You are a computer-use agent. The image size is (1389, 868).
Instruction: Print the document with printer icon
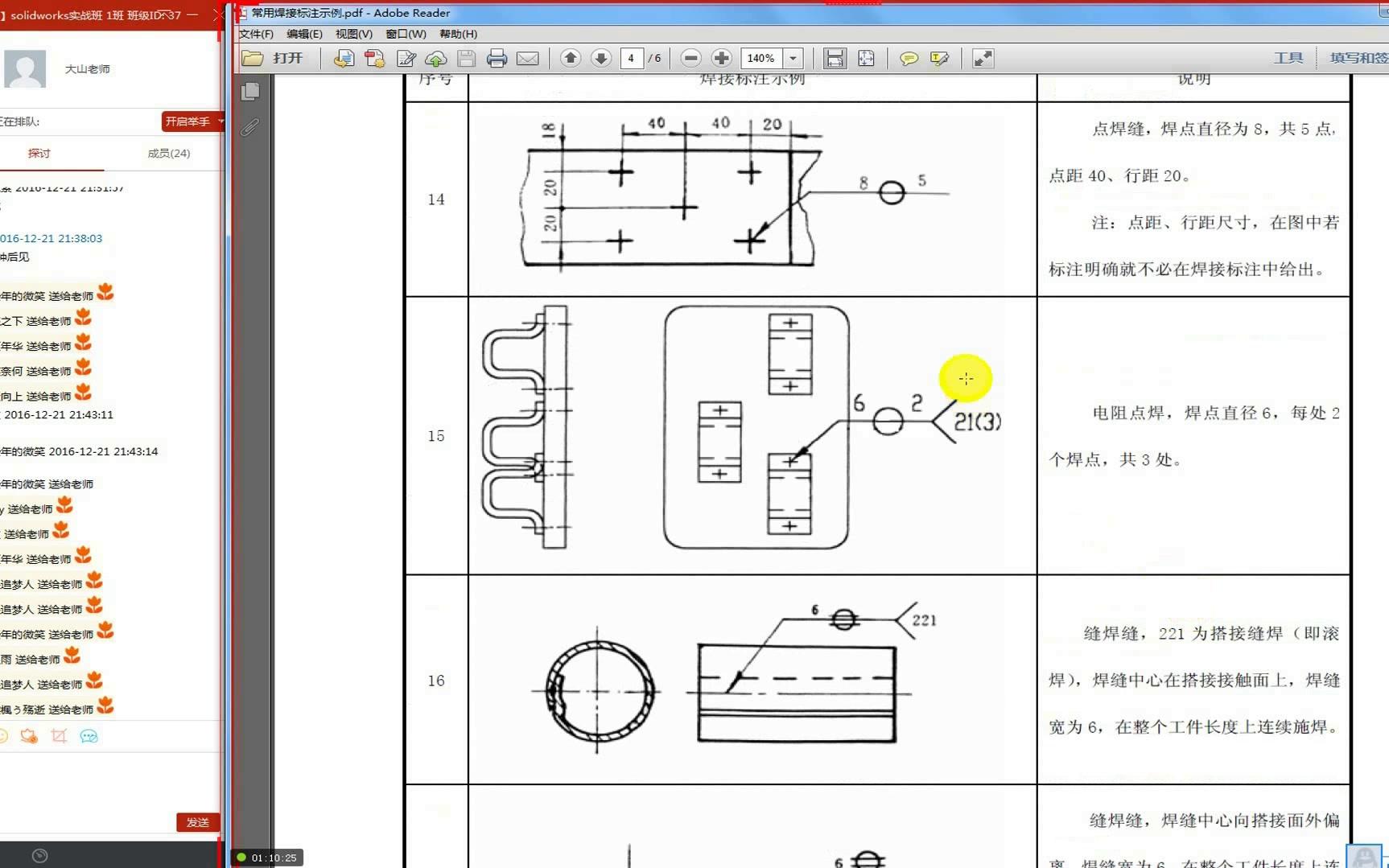point(497,58)
